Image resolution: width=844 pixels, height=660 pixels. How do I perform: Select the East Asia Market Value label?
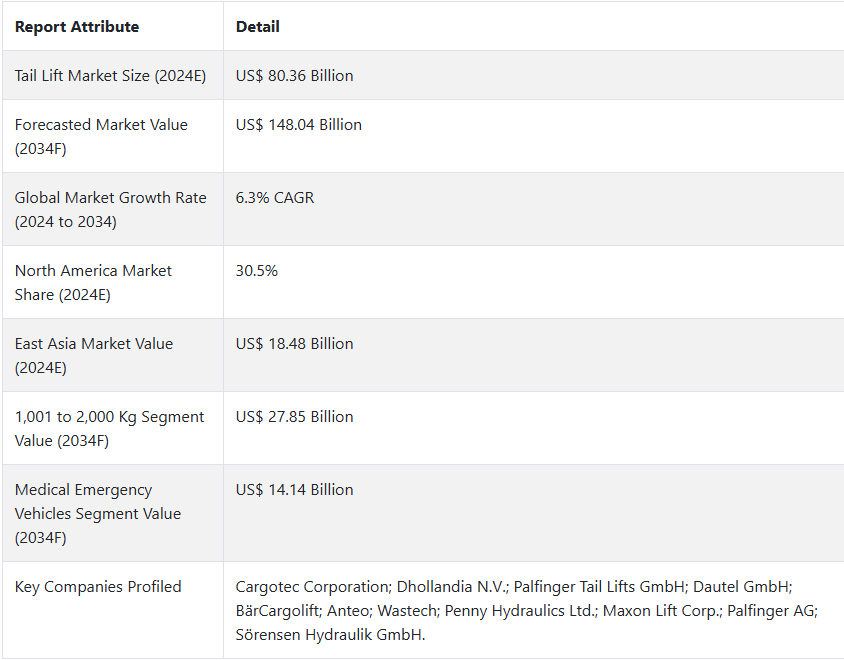click(x=94, y=355)
